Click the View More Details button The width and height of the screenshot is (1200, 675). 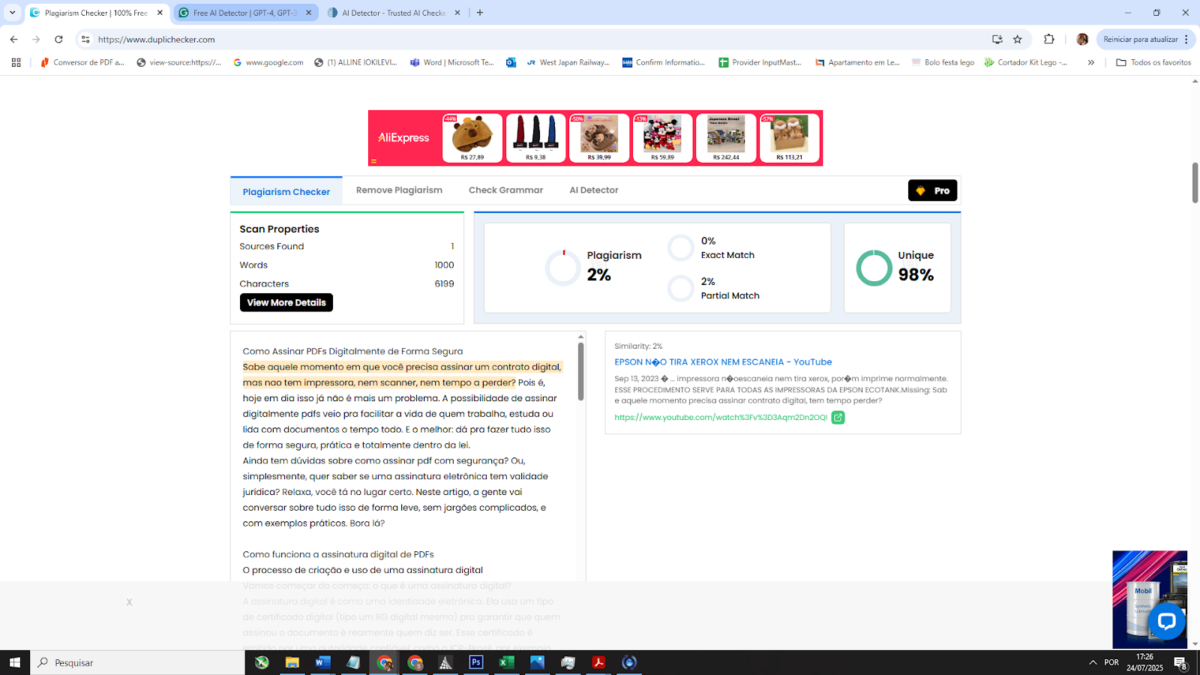[286, 302]
